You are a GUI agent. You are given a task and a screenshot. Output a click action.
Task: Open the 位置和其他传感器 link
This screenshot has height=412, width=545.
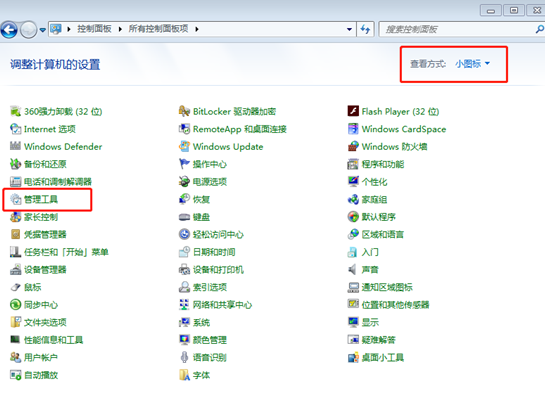(396, 305)
